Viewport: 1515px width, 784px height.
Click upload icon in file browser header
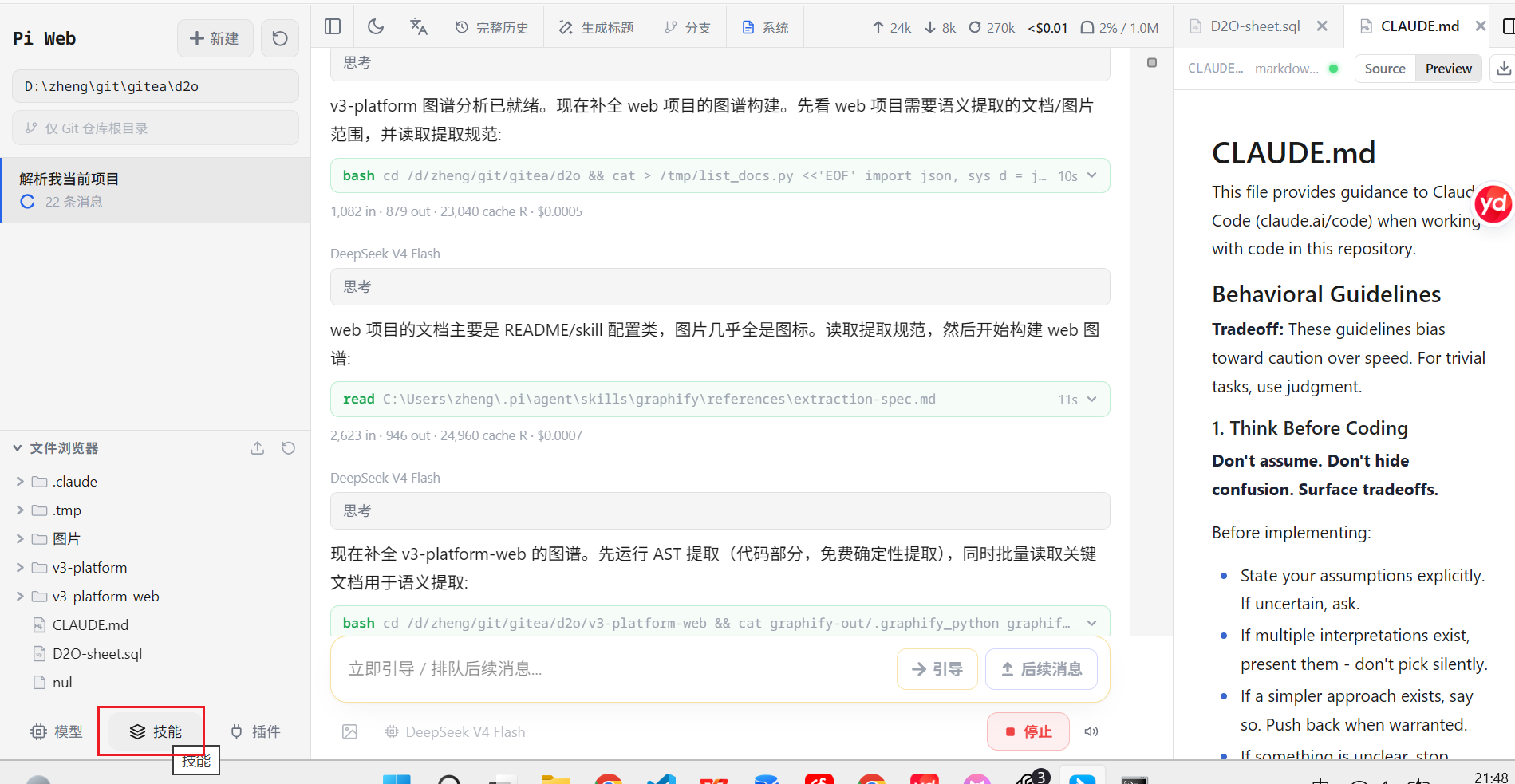(x=258, y=448)
